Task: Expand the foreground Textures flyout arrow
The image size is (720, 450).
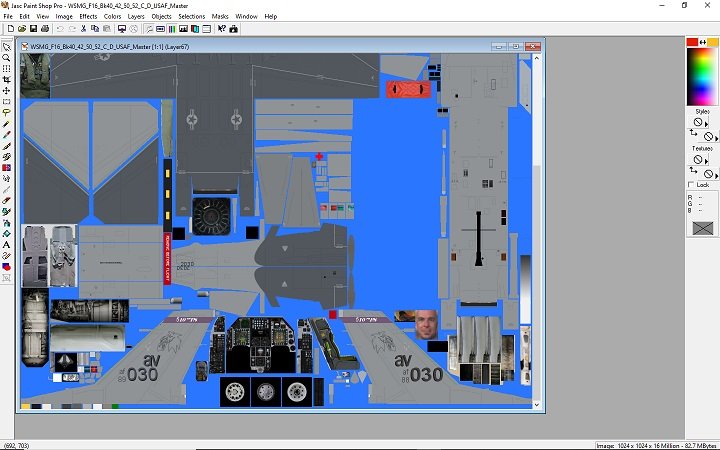Action: click(708, 161)
